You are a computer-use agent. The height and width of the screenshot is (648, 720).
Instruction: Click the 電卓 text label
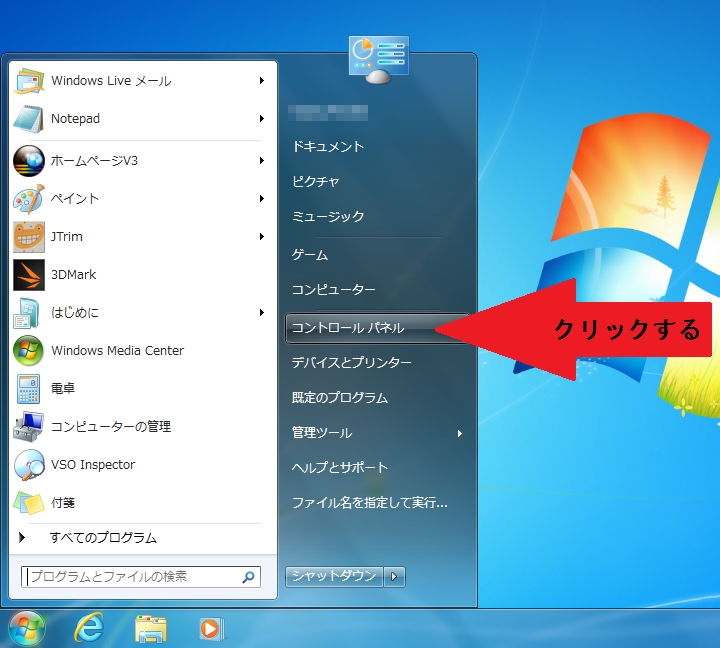(63, 389)
